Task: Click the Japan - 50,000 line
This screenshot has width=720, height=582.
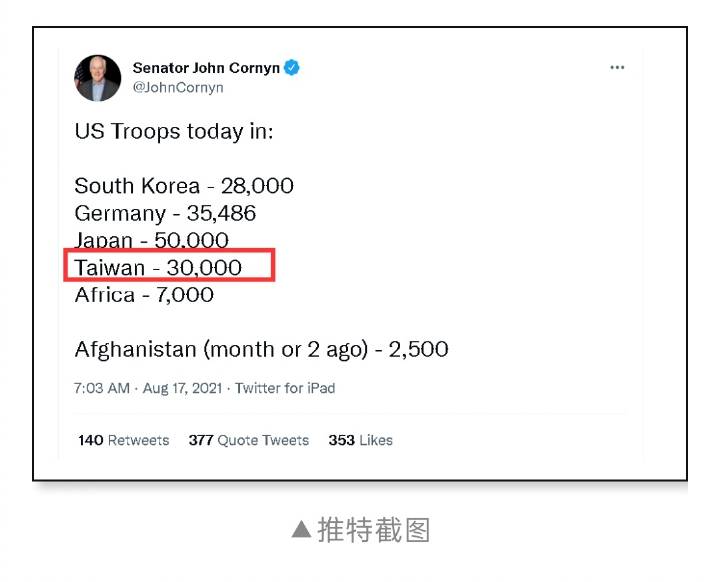Action: [151, 240]
